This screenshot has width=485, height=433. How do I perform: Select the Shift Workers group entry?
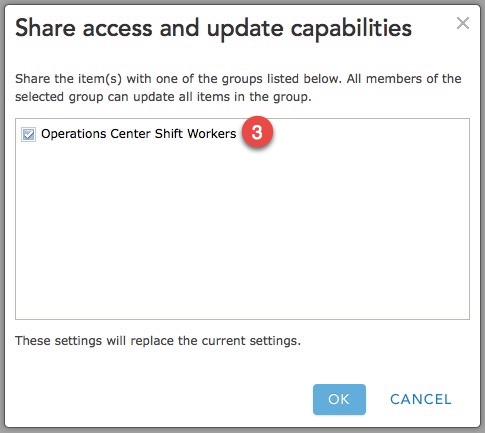[139, 134]
